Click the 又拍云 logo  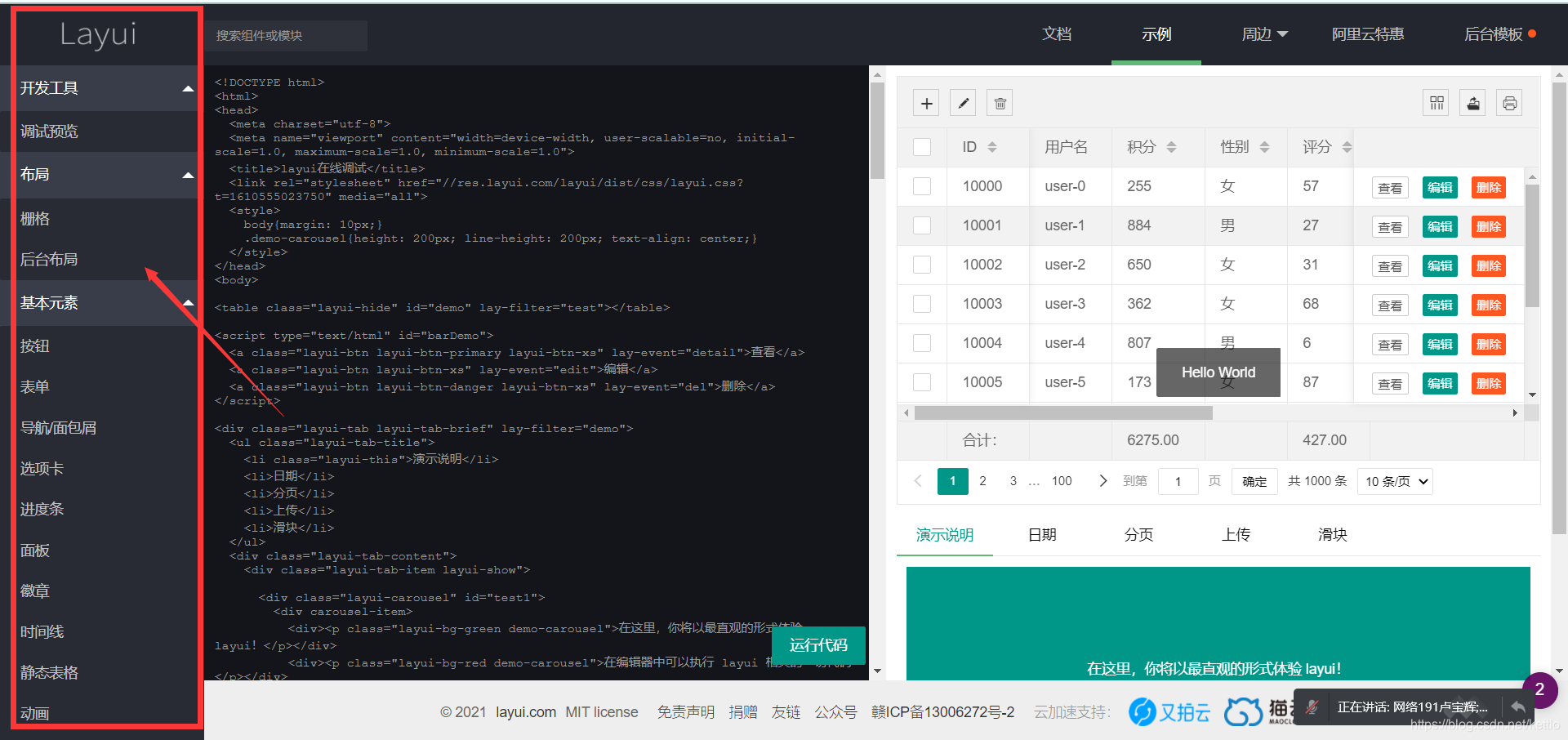1169,712
